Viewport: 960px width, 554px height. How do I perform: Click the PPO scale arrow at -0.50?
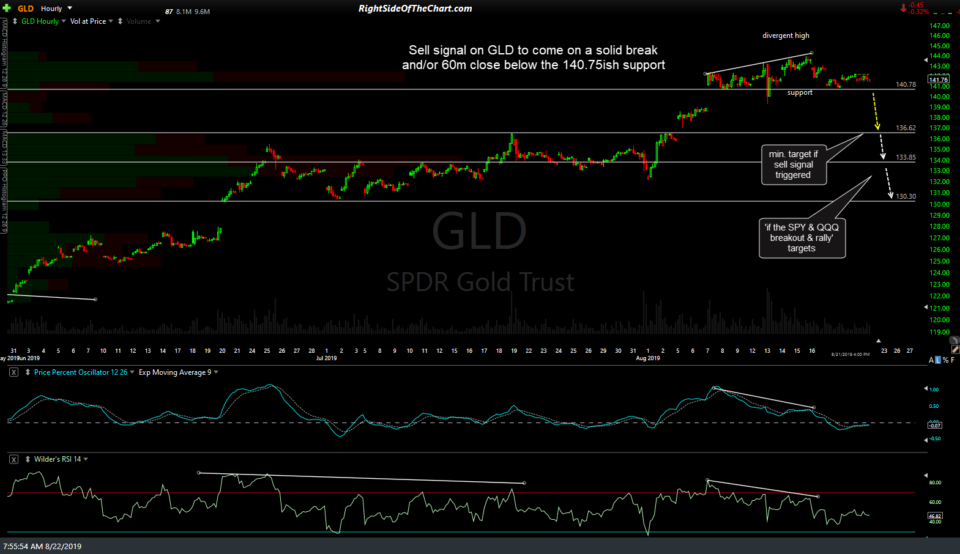point(926,439)
